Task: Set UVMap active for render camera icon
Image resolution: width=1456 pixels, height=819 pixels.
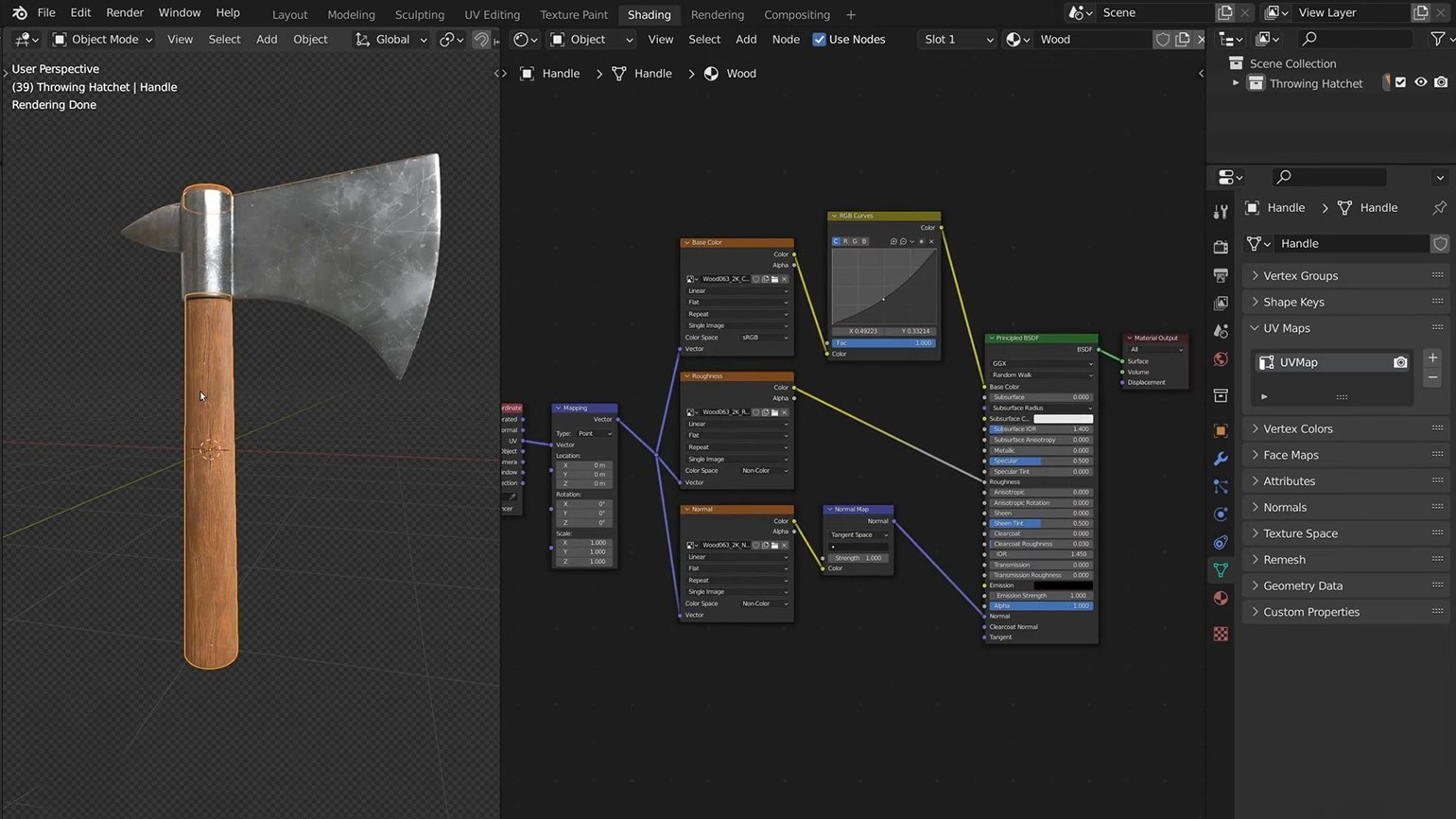Action: pyautogui.click(x=1400, y=362)
